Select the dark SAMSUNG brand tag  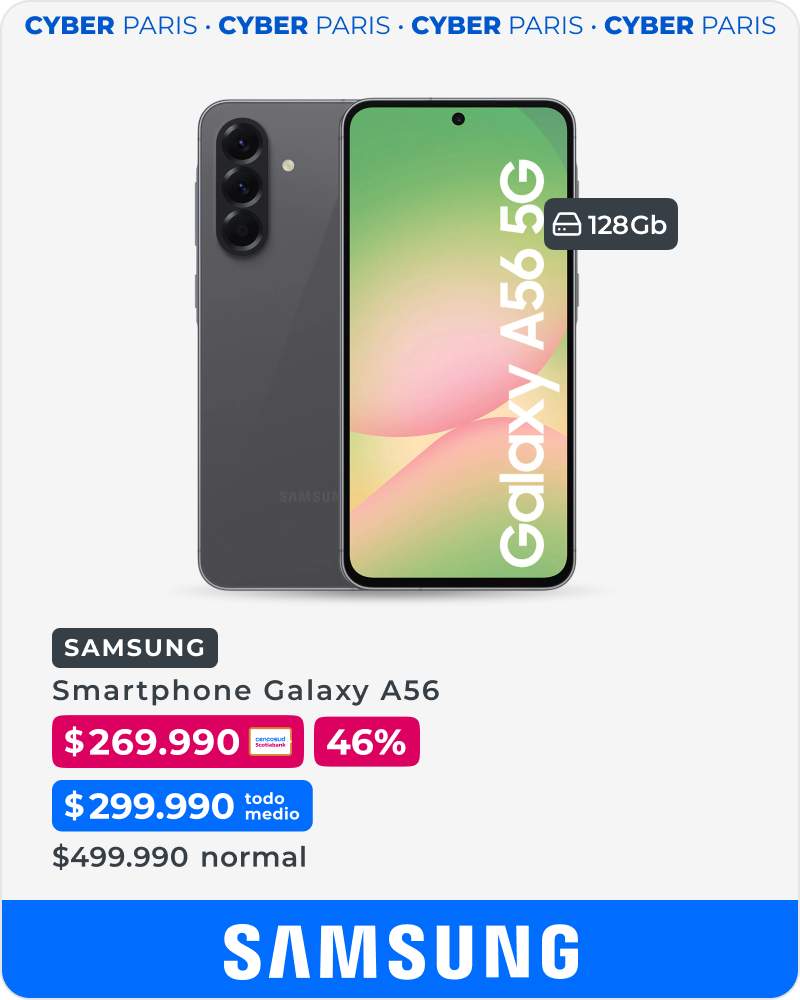point(135,648)
